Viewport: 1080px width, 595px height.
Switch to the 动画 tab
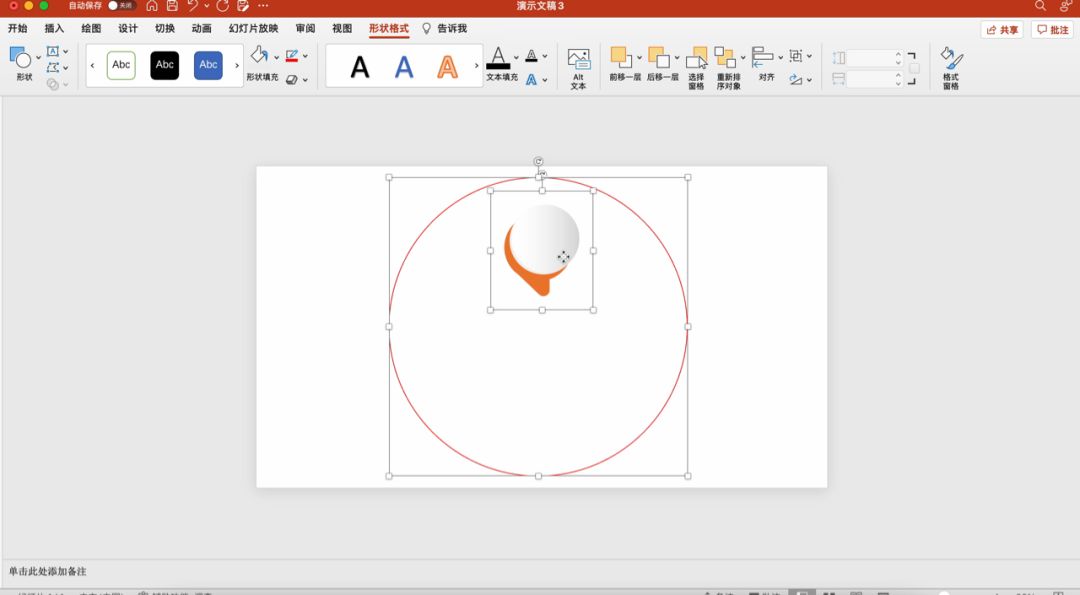coord(202,28)
